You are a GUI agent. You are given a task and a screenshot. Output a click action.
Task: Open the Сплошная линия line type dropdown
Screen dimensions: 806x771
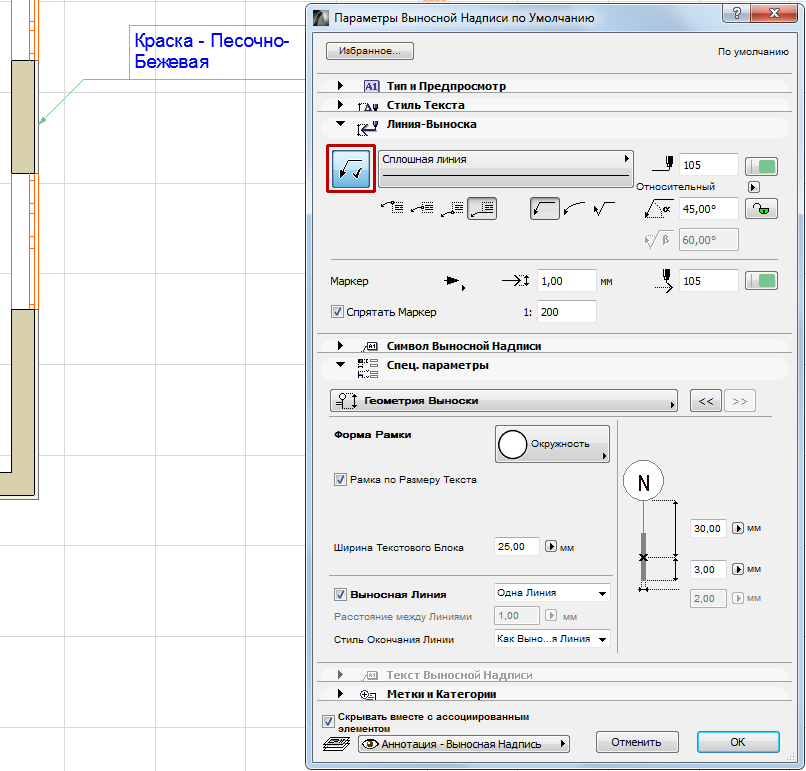506,165
